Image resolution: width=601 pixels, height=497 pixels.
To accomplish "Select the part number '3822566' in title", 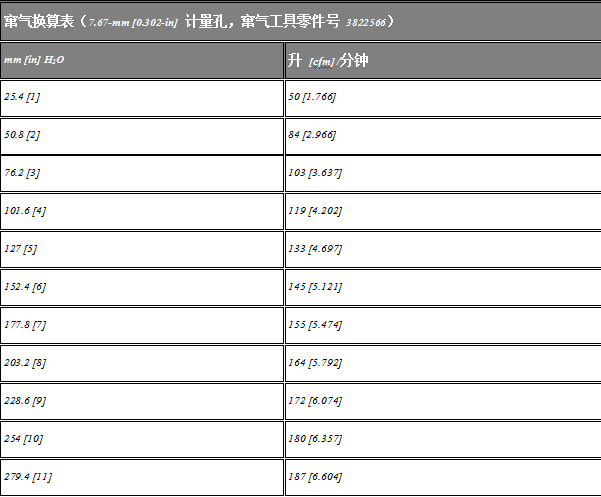I will pyautogui.click(x=366, y=23).
